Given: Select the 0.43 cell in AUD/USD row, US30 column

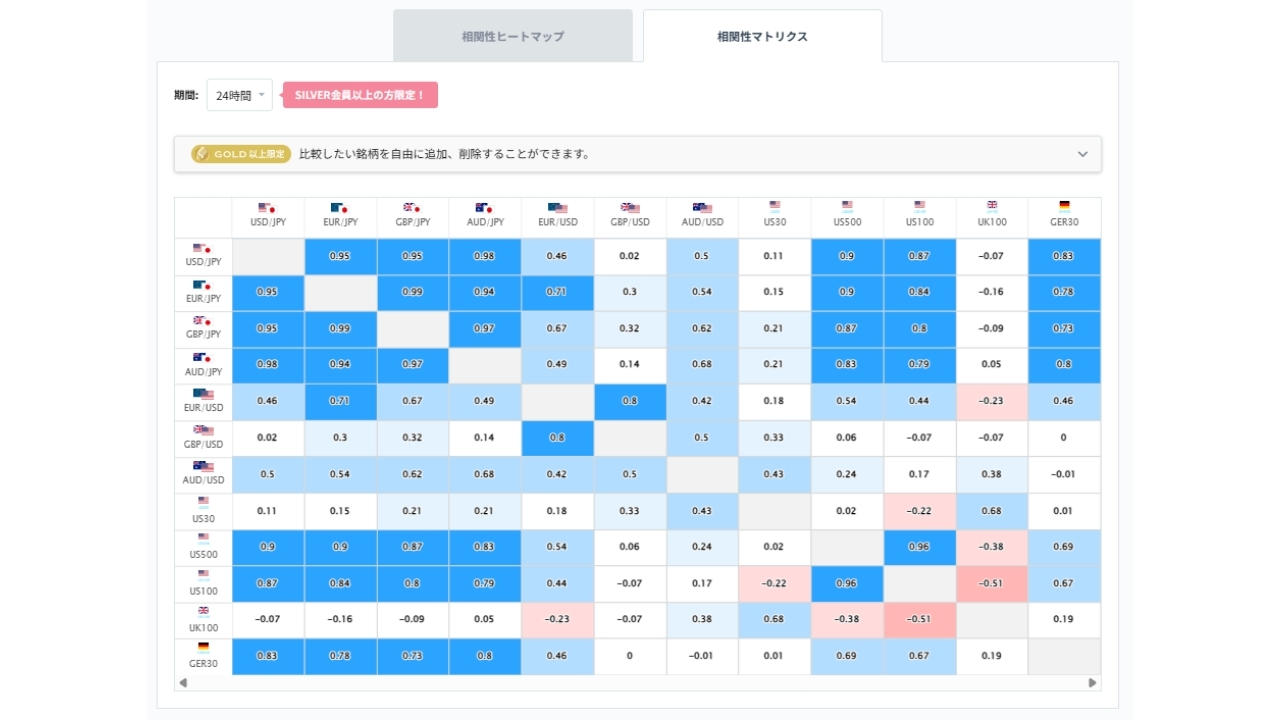Looking at the screenshot, I should pyautogui.click(x=775, y=474).
